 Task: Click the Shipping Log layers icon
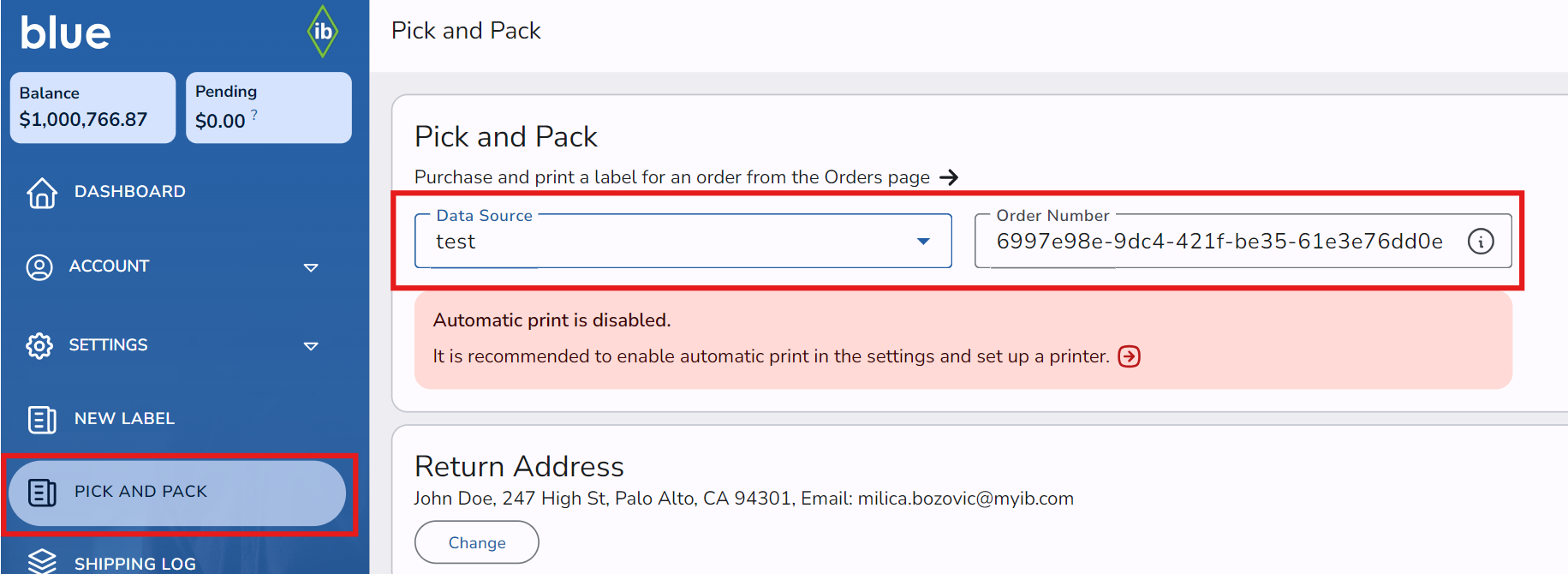pos(42,561)
